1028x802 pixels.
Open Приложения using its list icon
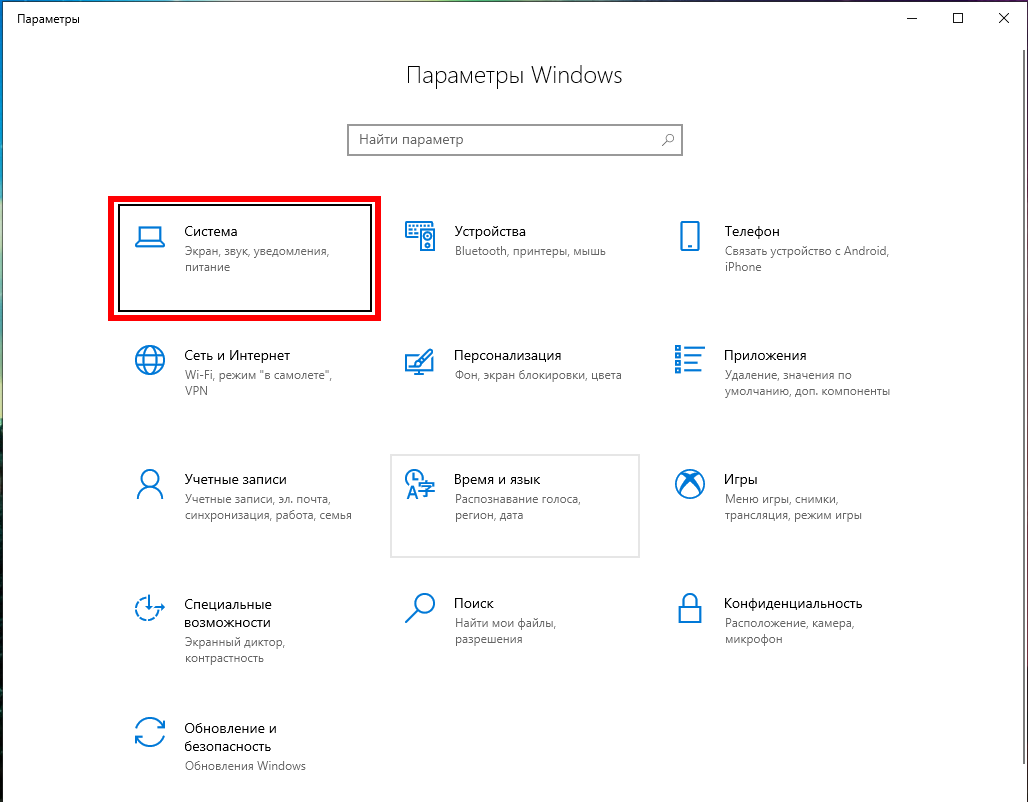pyautogui.click(x=689, y=360)
